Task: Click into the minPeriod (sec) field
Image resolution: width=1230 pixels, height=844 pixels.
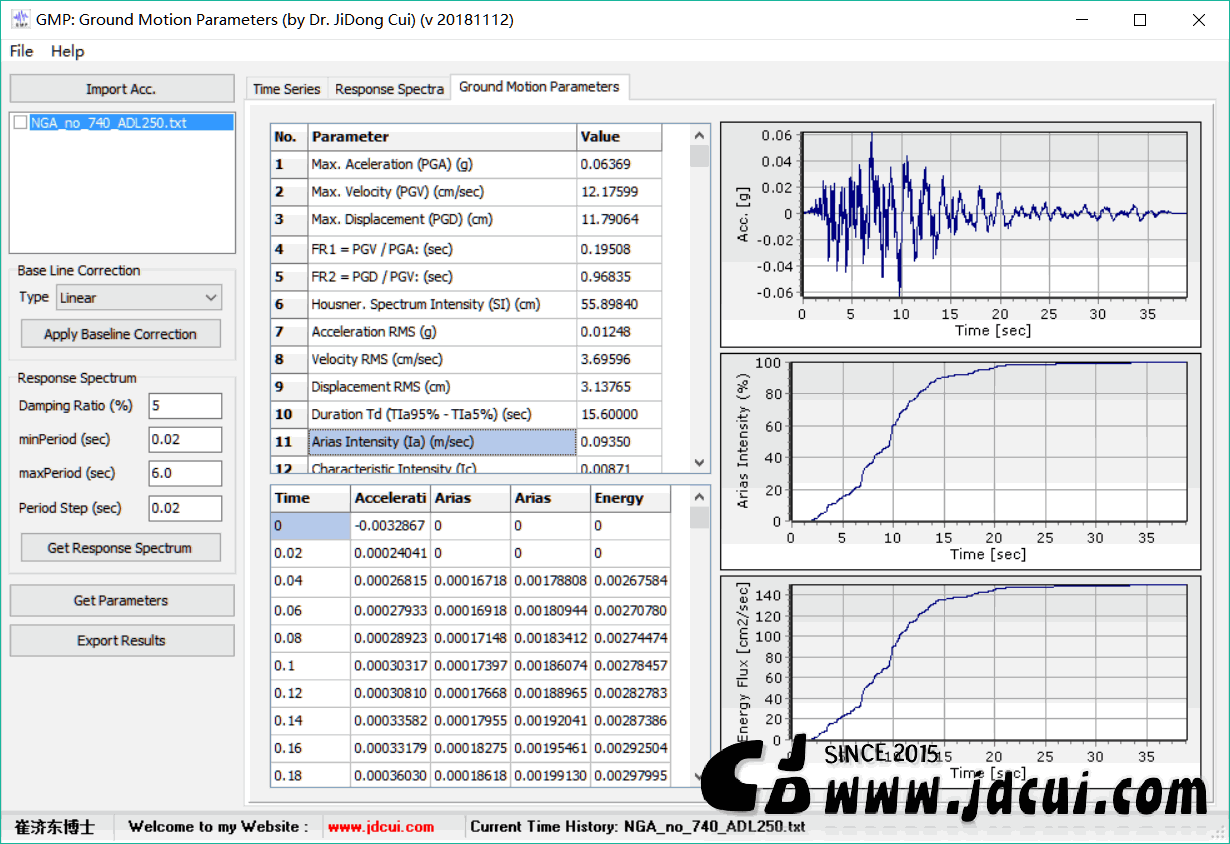Action: pyautogui.click(x=185, y=439)
